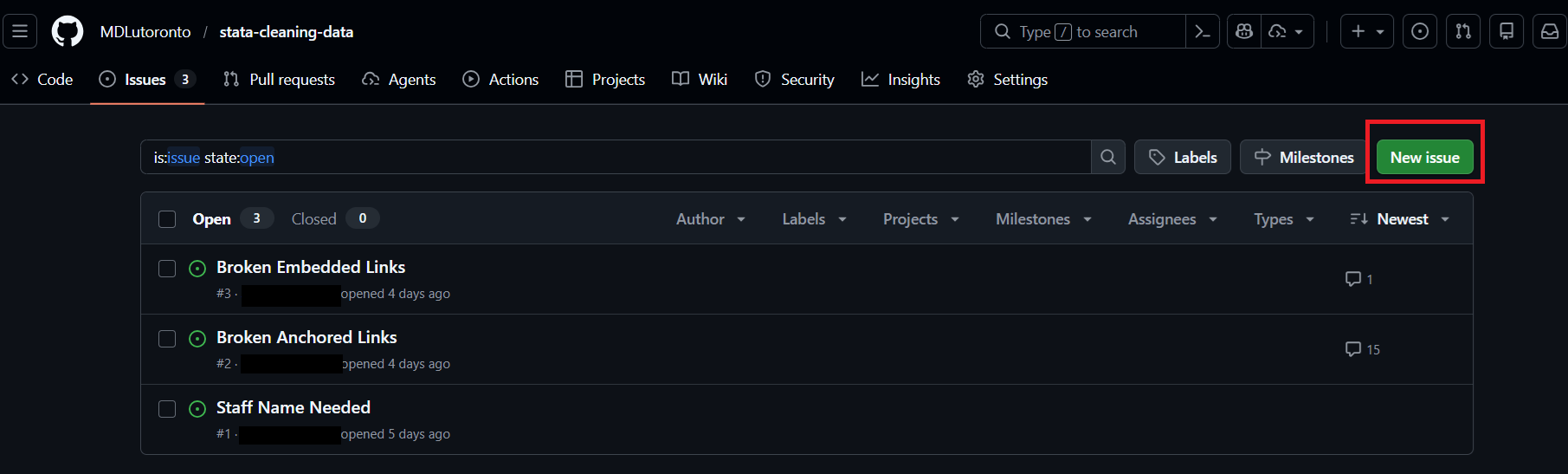Image resolution: width=1568 pixels, height=474 pixels.
Task: Go to the Insights tab
Action: click(x=901, y=80)
